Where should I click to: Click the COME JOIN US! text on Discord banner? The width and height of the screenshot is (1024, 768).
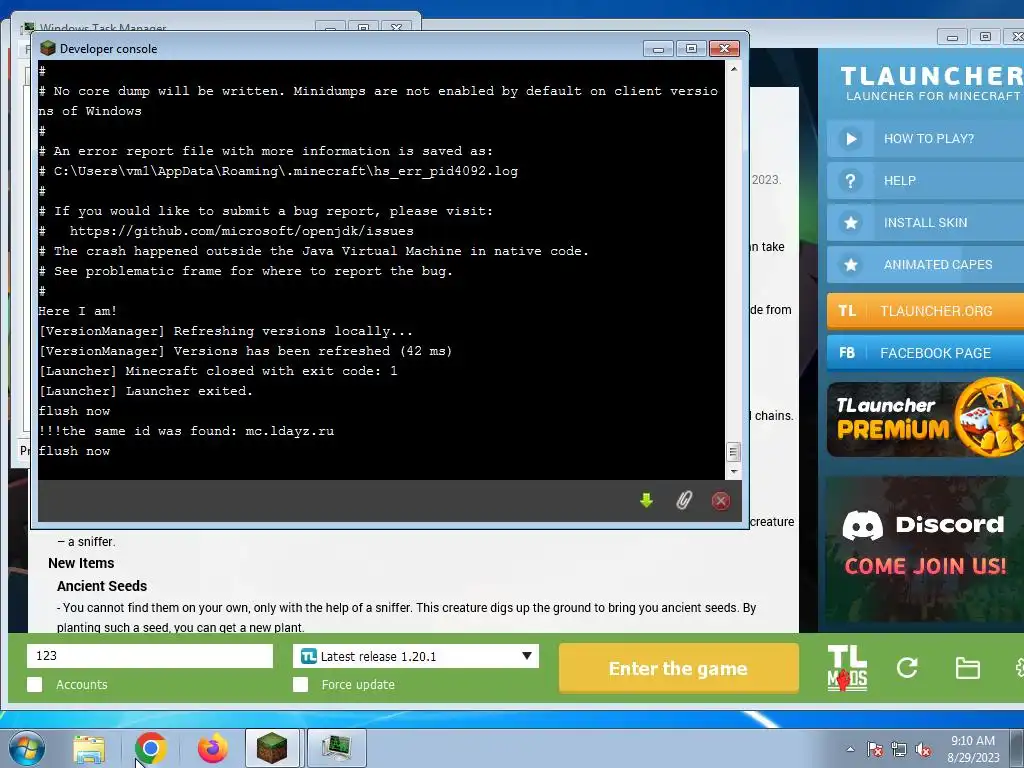click(x=925, y=566)
